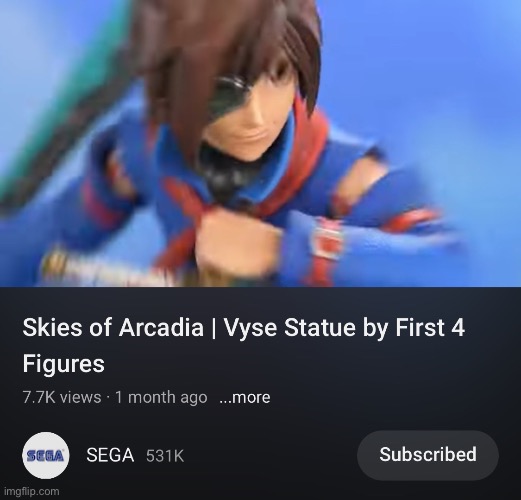Click Vyse's eye goggle in the video
The width and height of the screenshot is (521, 500).
[227, 97]
